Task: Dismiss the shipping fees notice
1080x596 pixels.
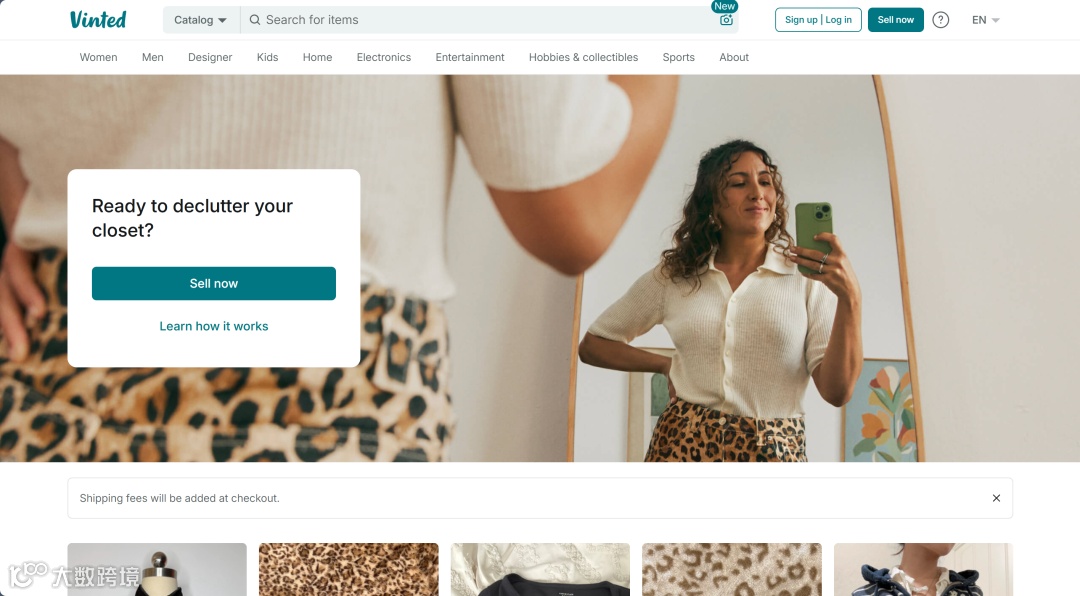Action: pyautogui.click(x=996, y=498)
